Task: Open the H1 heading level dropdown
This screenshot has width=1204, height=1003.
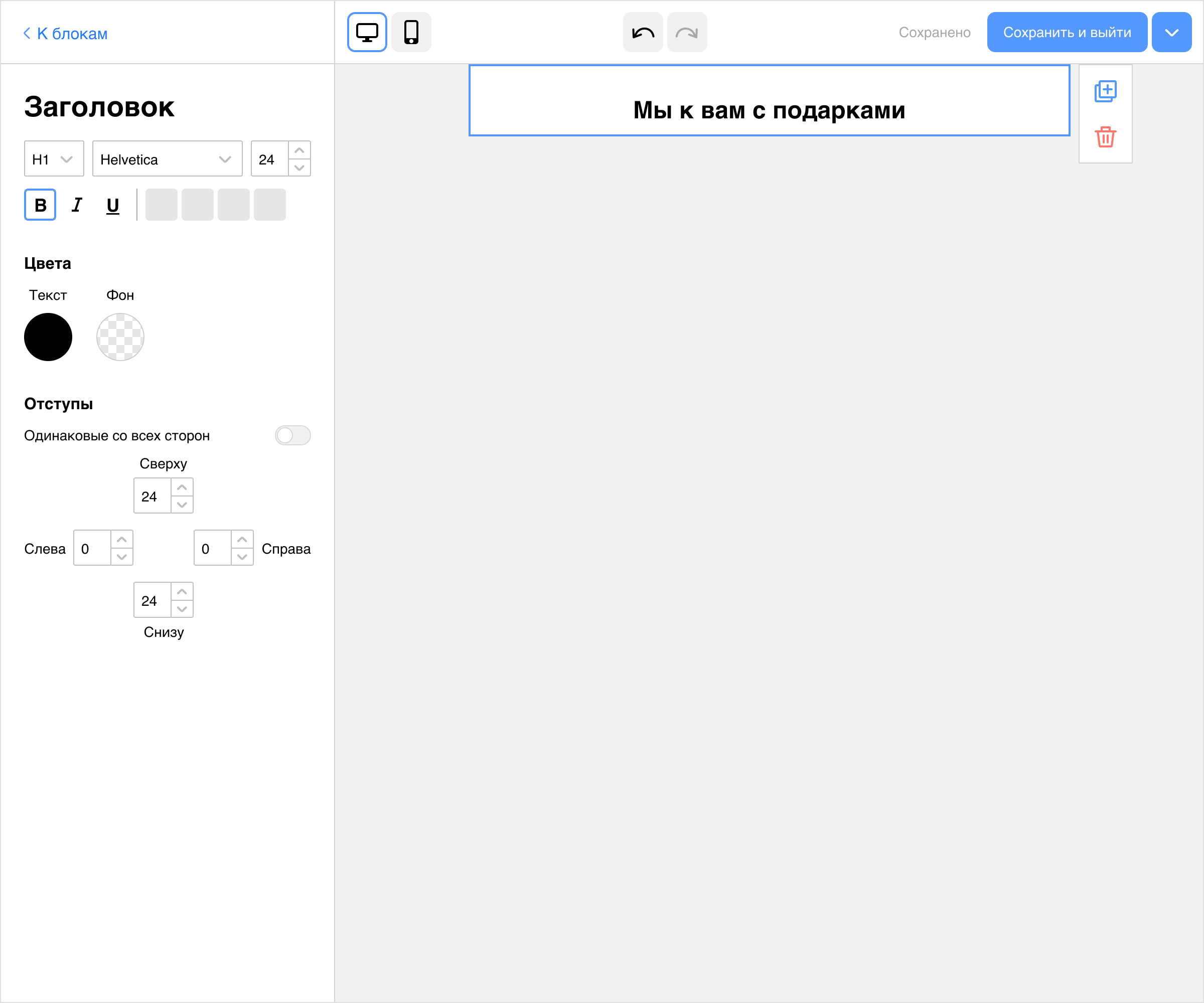Action: click(x=54, y=159)
